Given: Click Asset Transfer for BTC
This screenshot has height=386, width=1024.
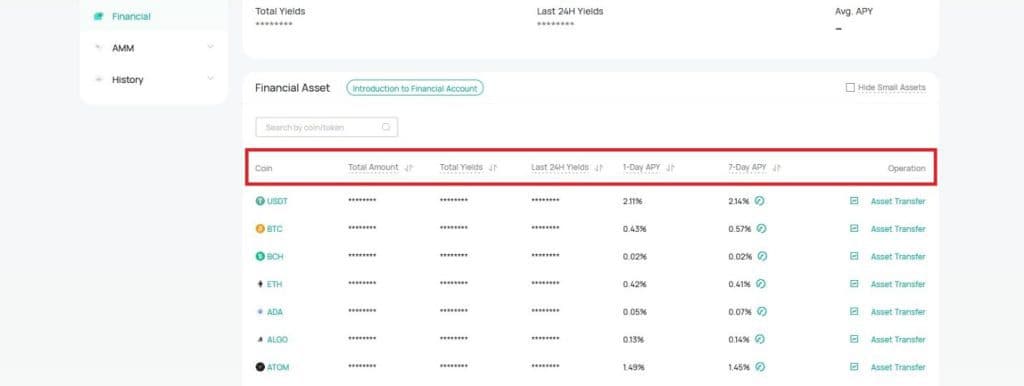Looking at the screenshot, I should pos(898,229).
